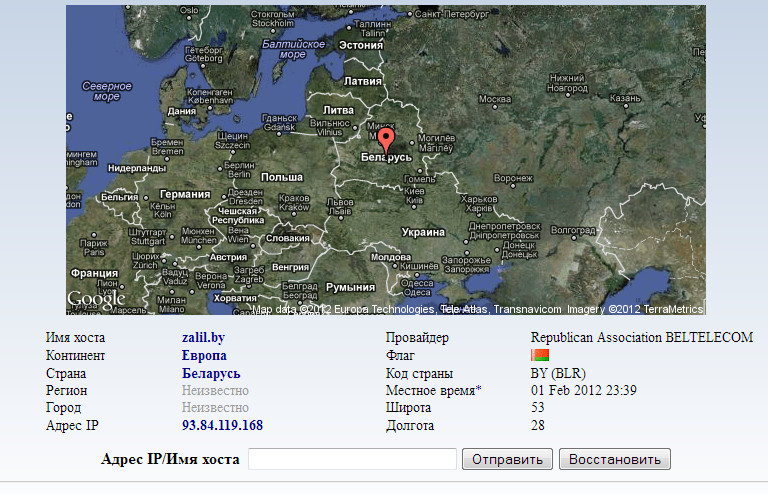The width and height of the screenshot is (768, 494).
Task: Click the Восстановить reset button
Action: (x=615, y=459)
